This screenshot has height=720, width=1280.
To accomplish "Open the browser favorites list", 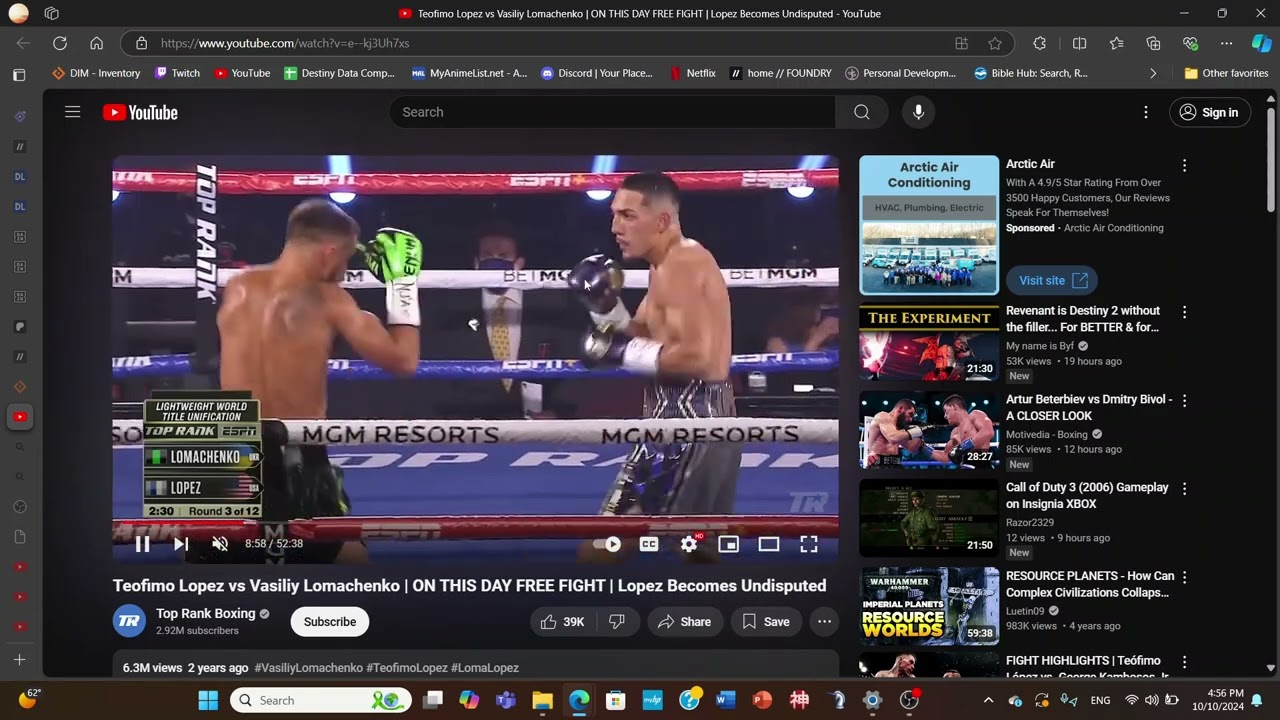I will pos(1117,43).
